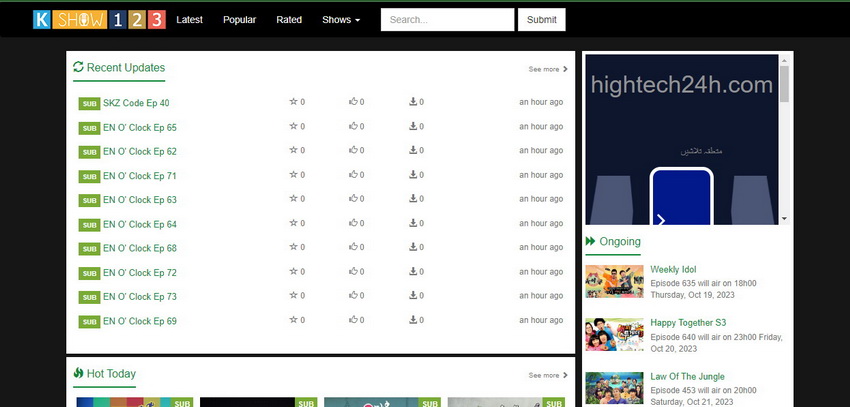This screenshot has width=850, height=407.
Task: Go to the Latest page
Action: point(189,19)
